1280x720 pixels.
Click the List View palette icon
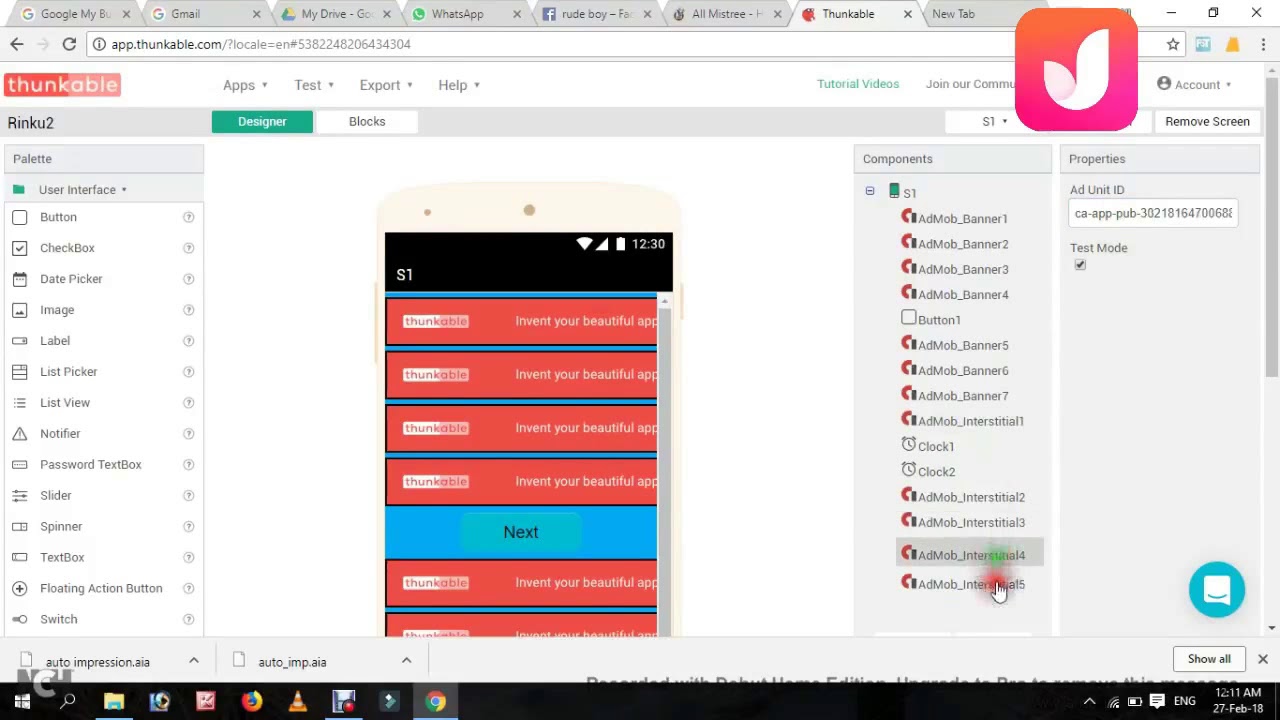coord(20,403)
